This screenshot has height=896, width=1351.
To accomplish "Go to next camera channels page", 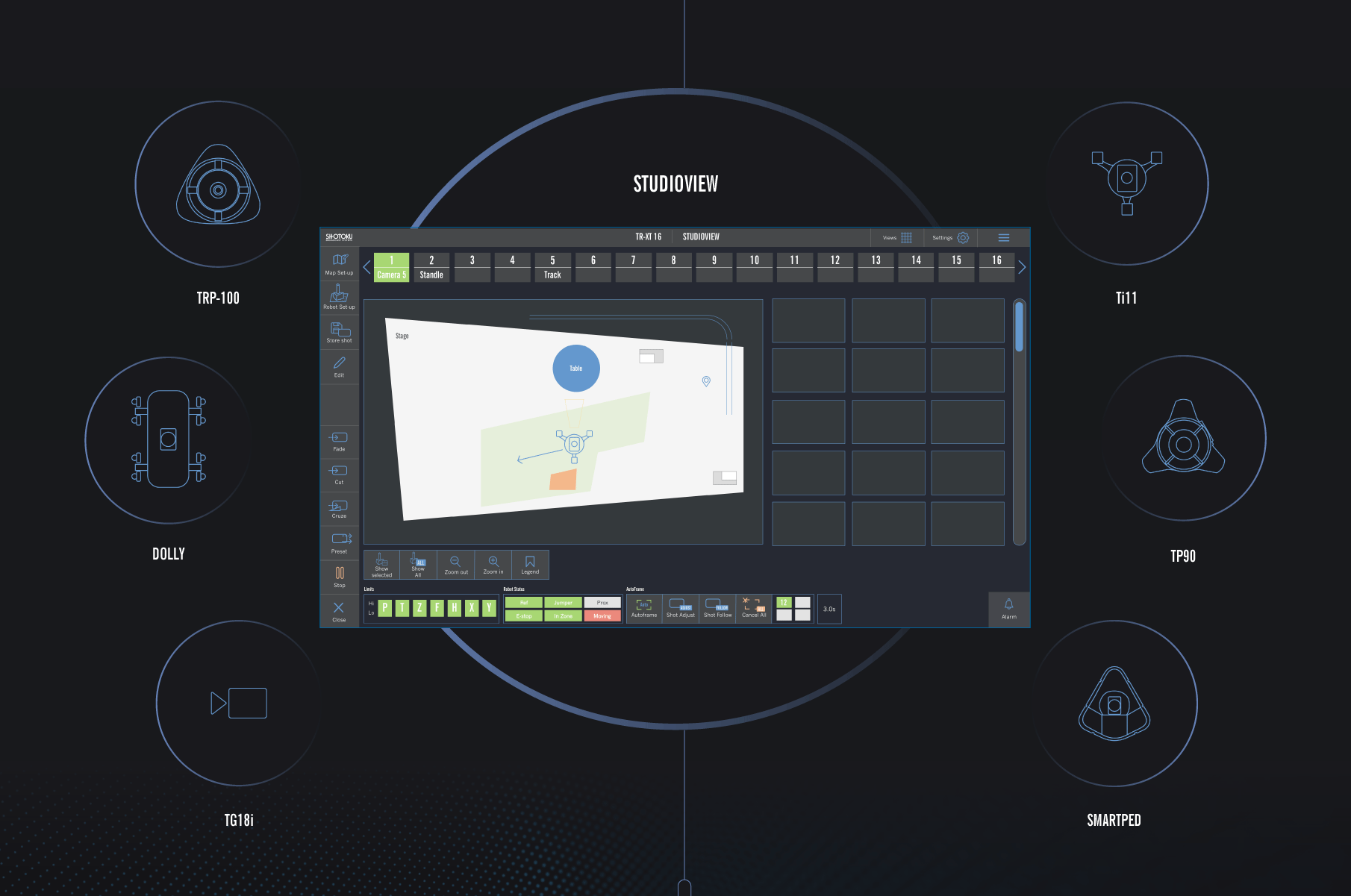I will (1022, 267).
